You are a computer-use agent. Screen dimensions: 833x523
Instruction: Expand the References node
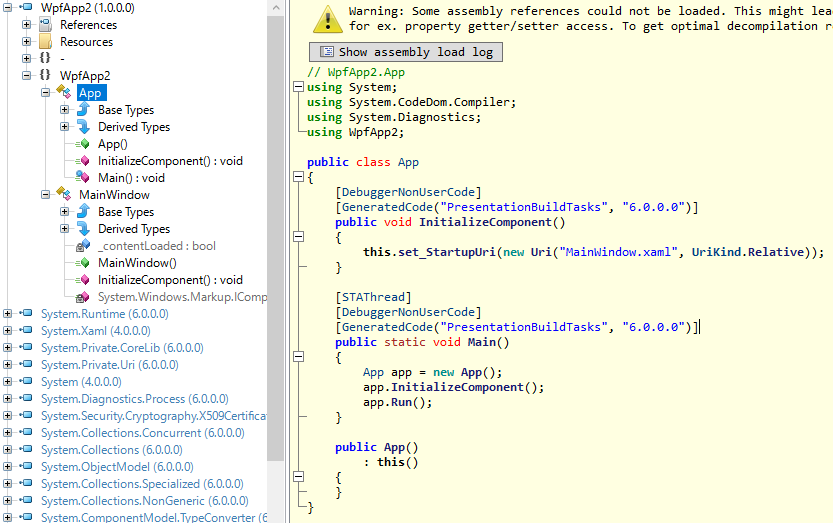pyautogui.click(x=27, y=24)
